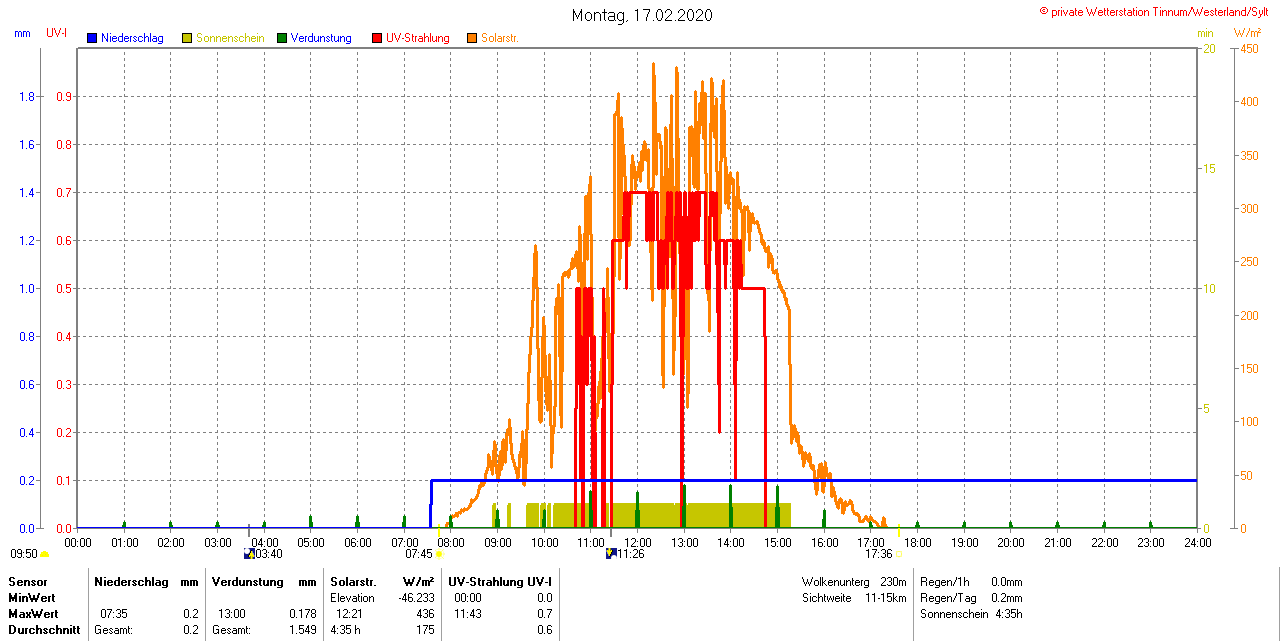This screenshot has width=1280, height=641.
Task: Click the yellow 15 min axis value
Action: (1208, 168)
